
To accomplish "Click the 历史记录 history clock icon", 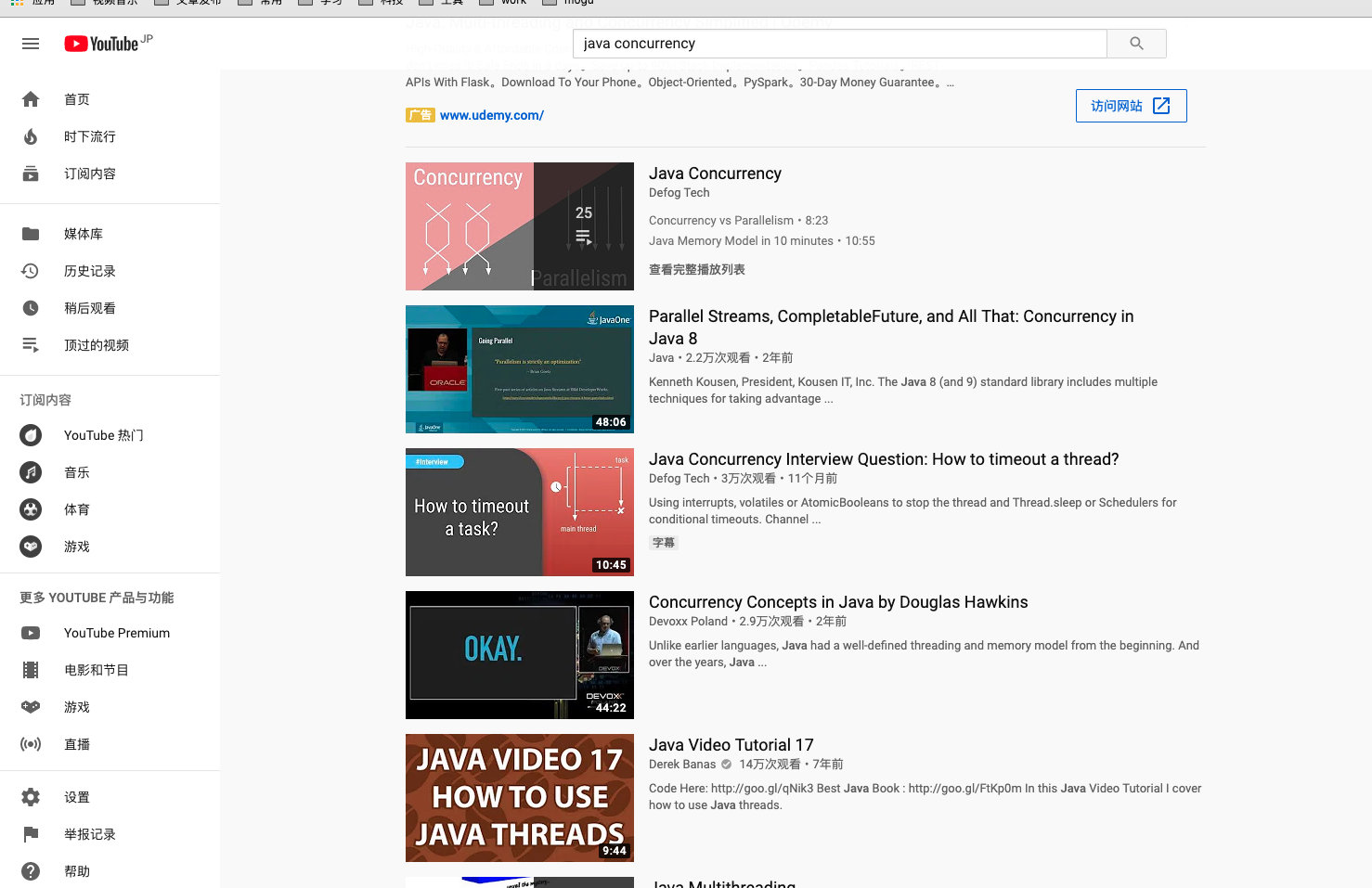I will 31,271.
